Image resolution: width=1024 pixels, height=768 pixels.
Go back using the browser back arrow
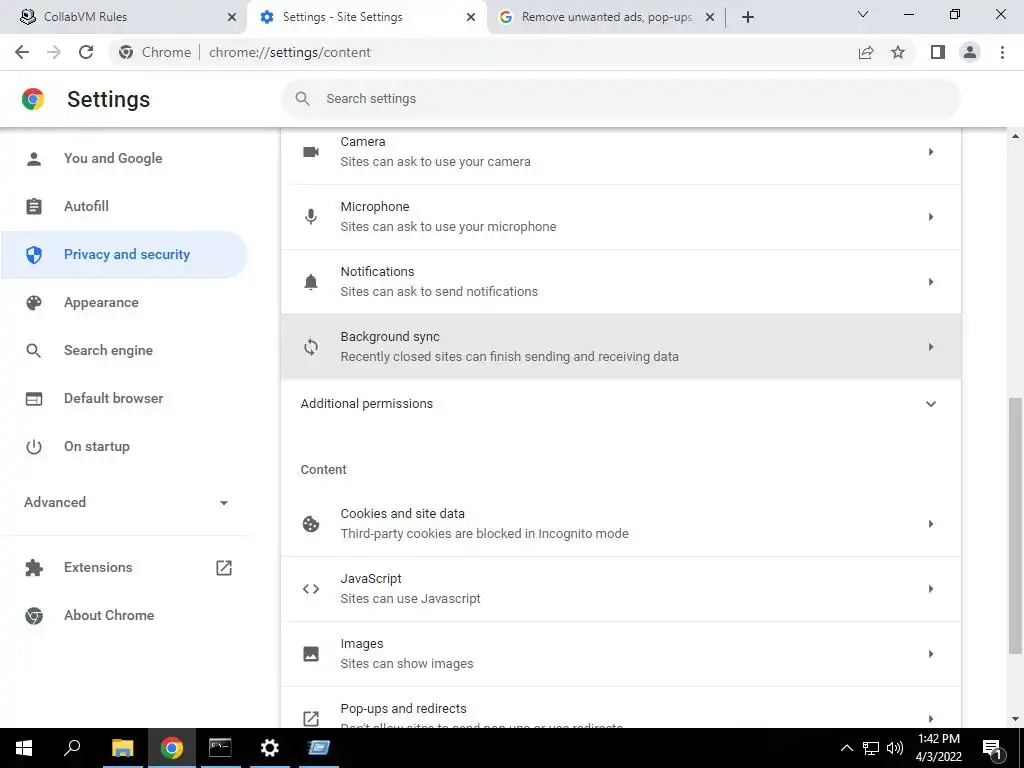pyautogui.click(x=22, y=52)
